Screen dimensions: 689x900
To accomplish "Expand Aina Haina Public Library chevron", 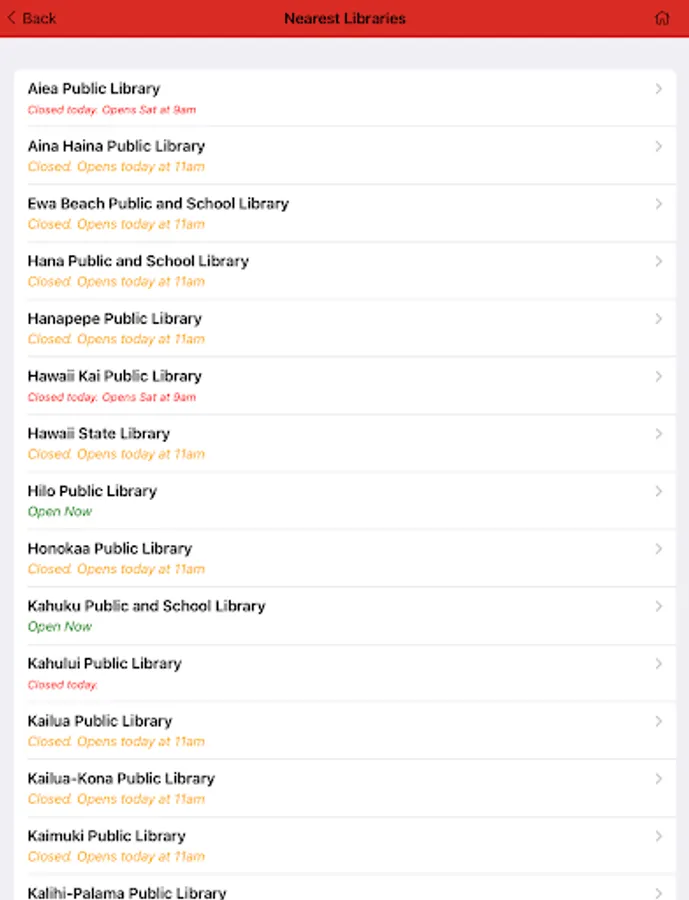I will pos(658,146).
